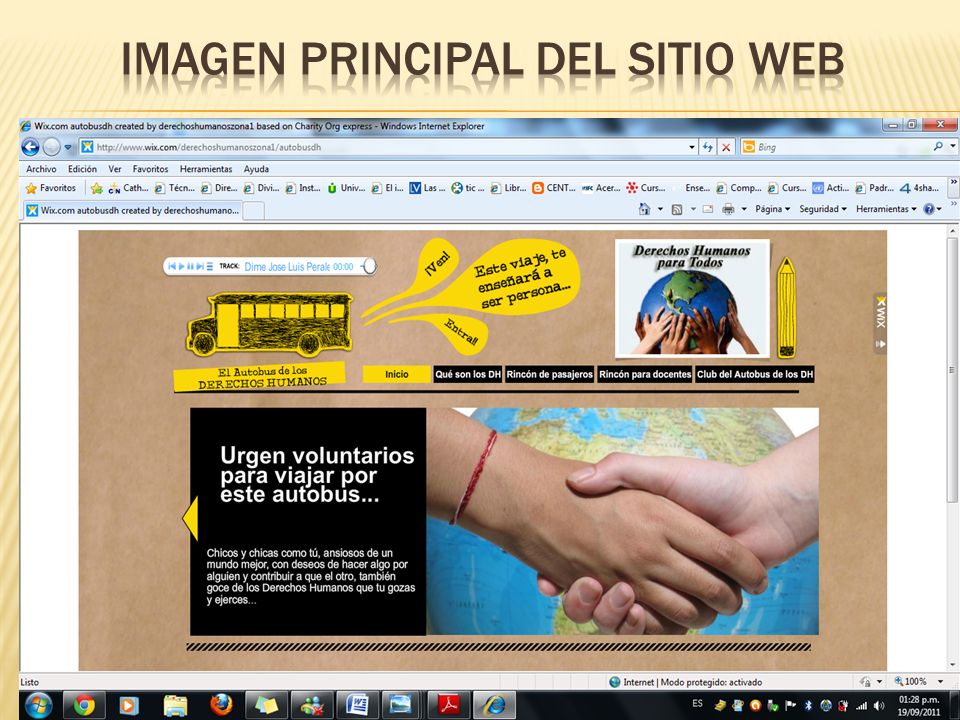
Task: Go to the Inicio page
Action: 396,374
